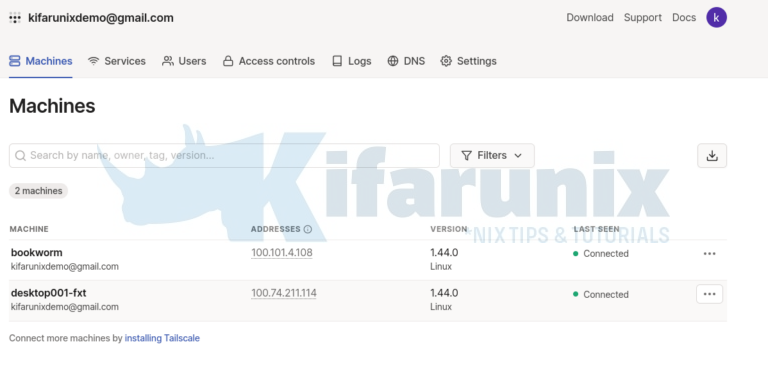Open the Settings tab
The width and height of the screenshot is (768, 367).
468,61
